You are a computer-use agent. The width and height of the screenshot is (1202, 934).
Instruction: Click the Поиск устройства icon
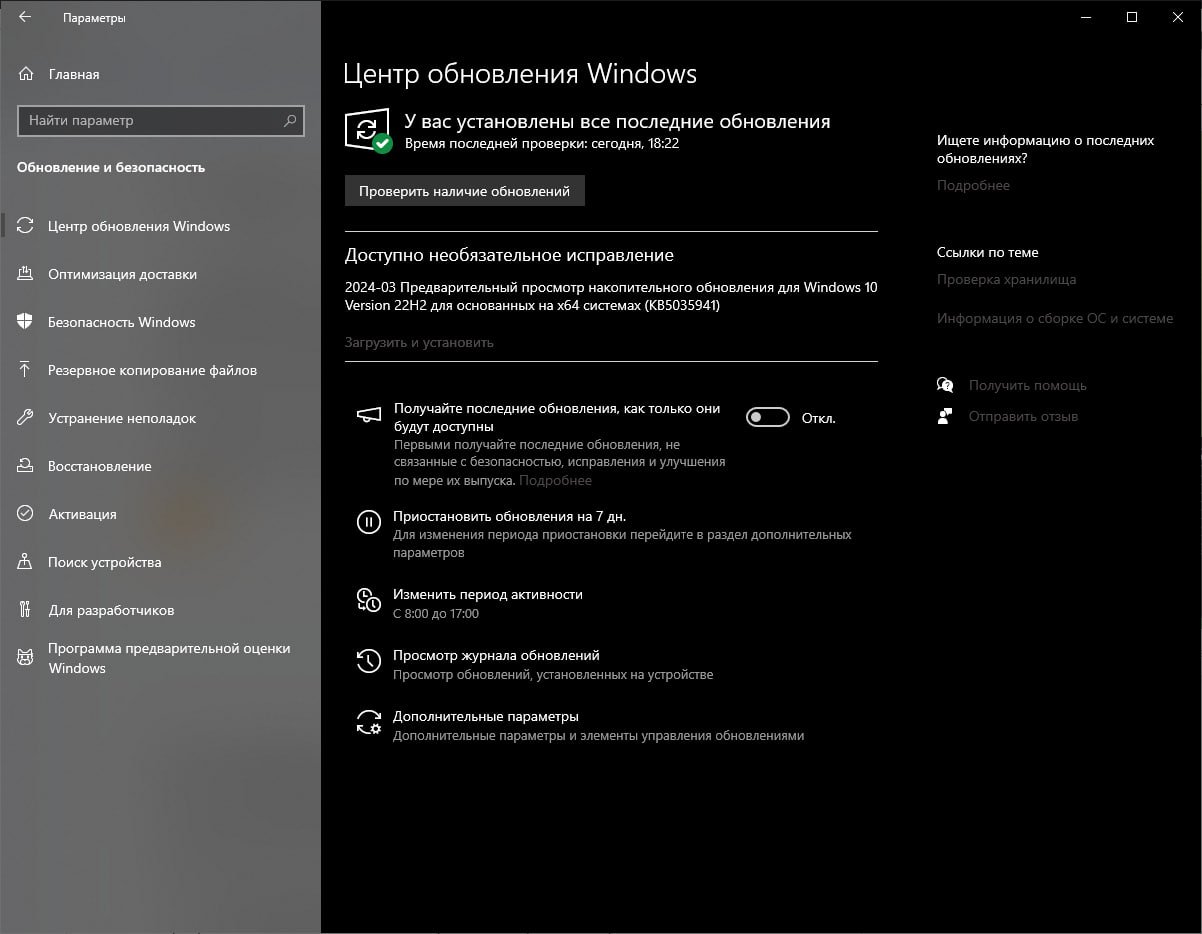click(x=26, y=562)
